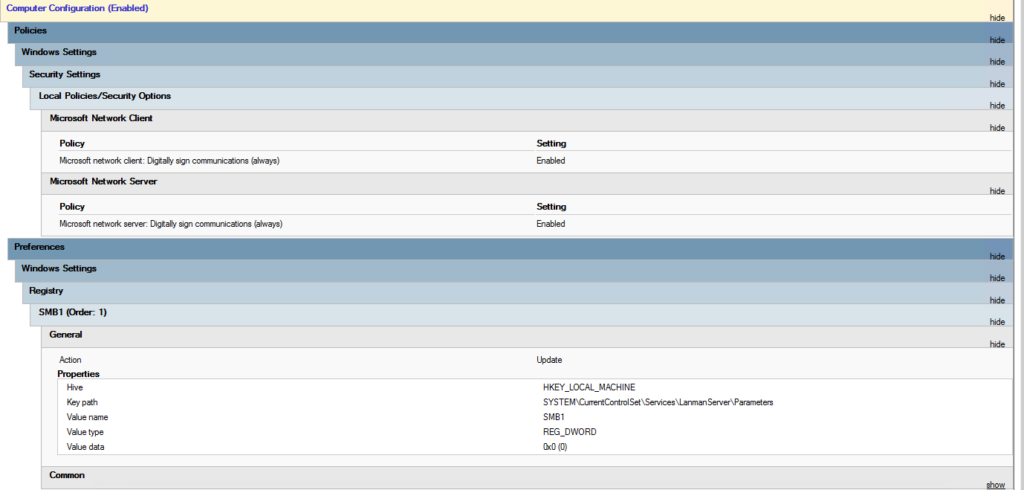Click the Computer Configuration (Enabled) heading
1024x490 pixels.
pos(77,8)
